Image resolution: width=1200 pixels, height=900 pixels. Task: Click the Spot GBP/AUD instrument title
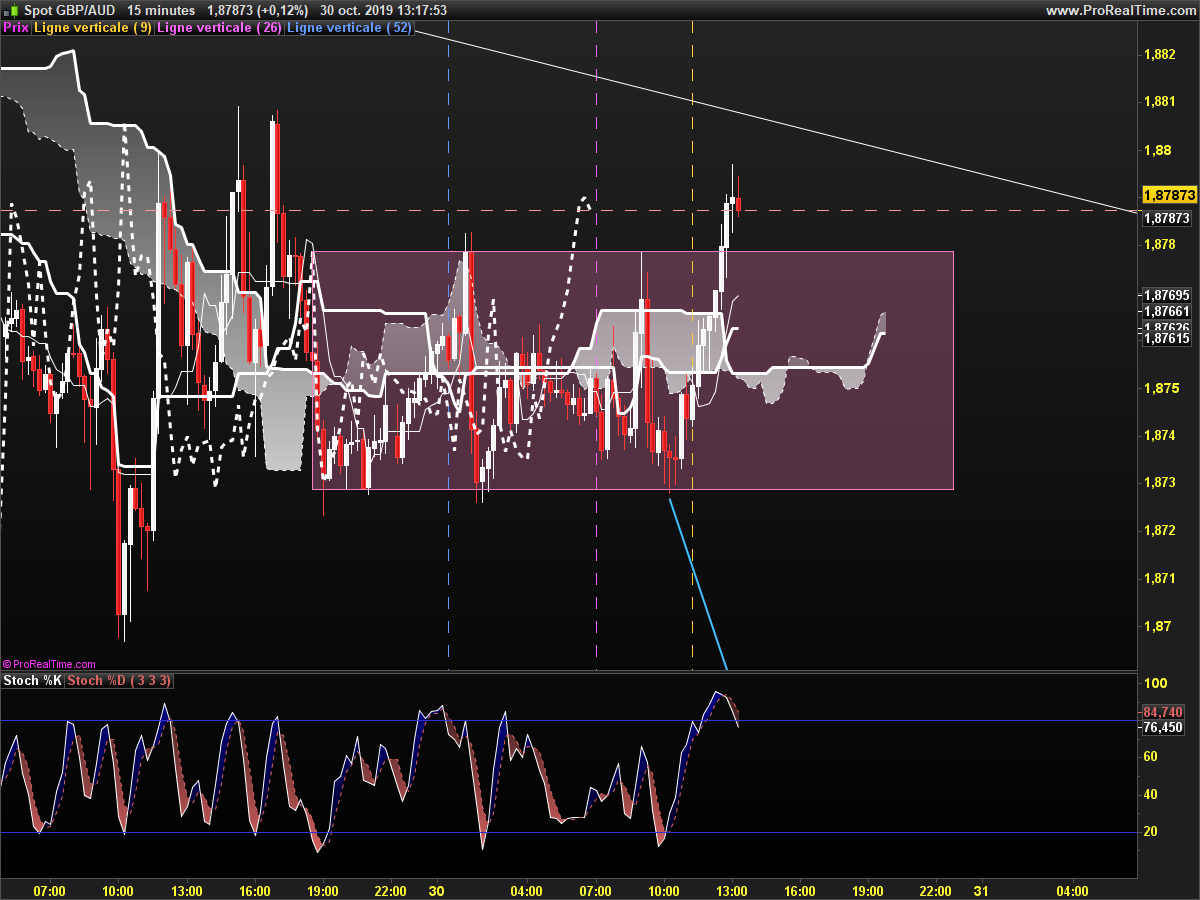[70, 10]
